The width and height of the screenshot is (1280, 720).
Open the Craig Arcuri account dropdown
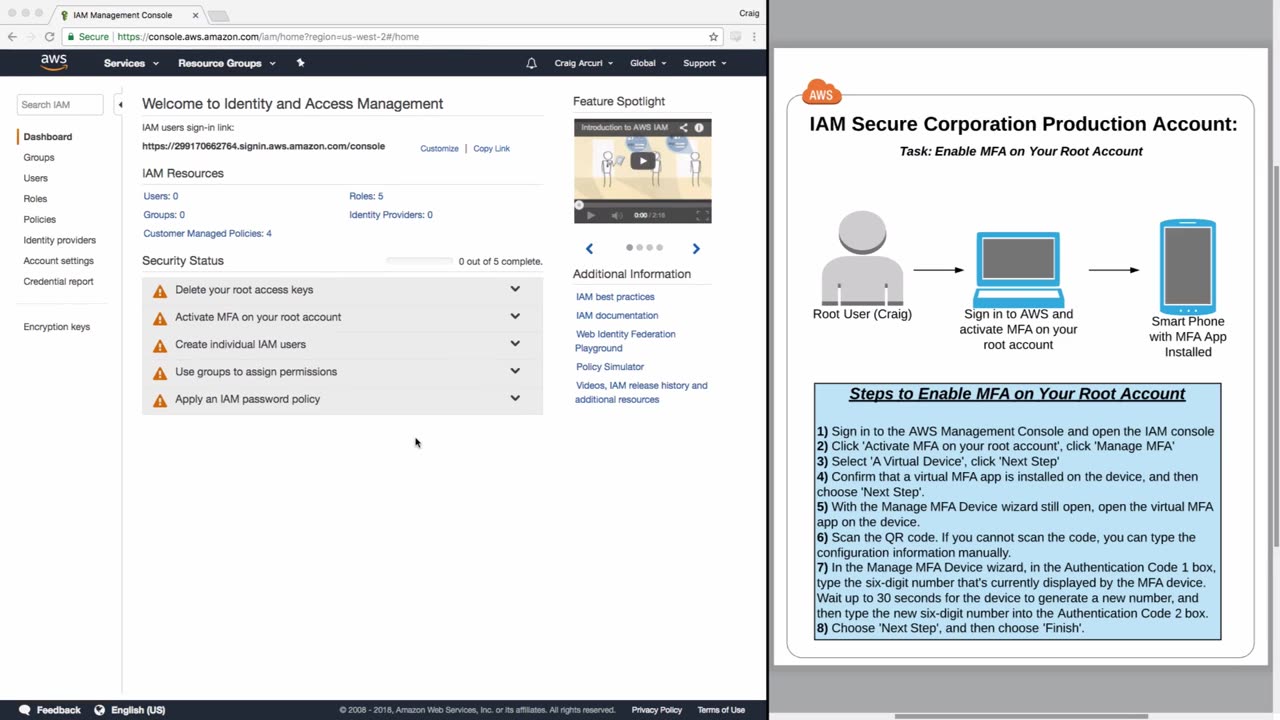(584, 63)
